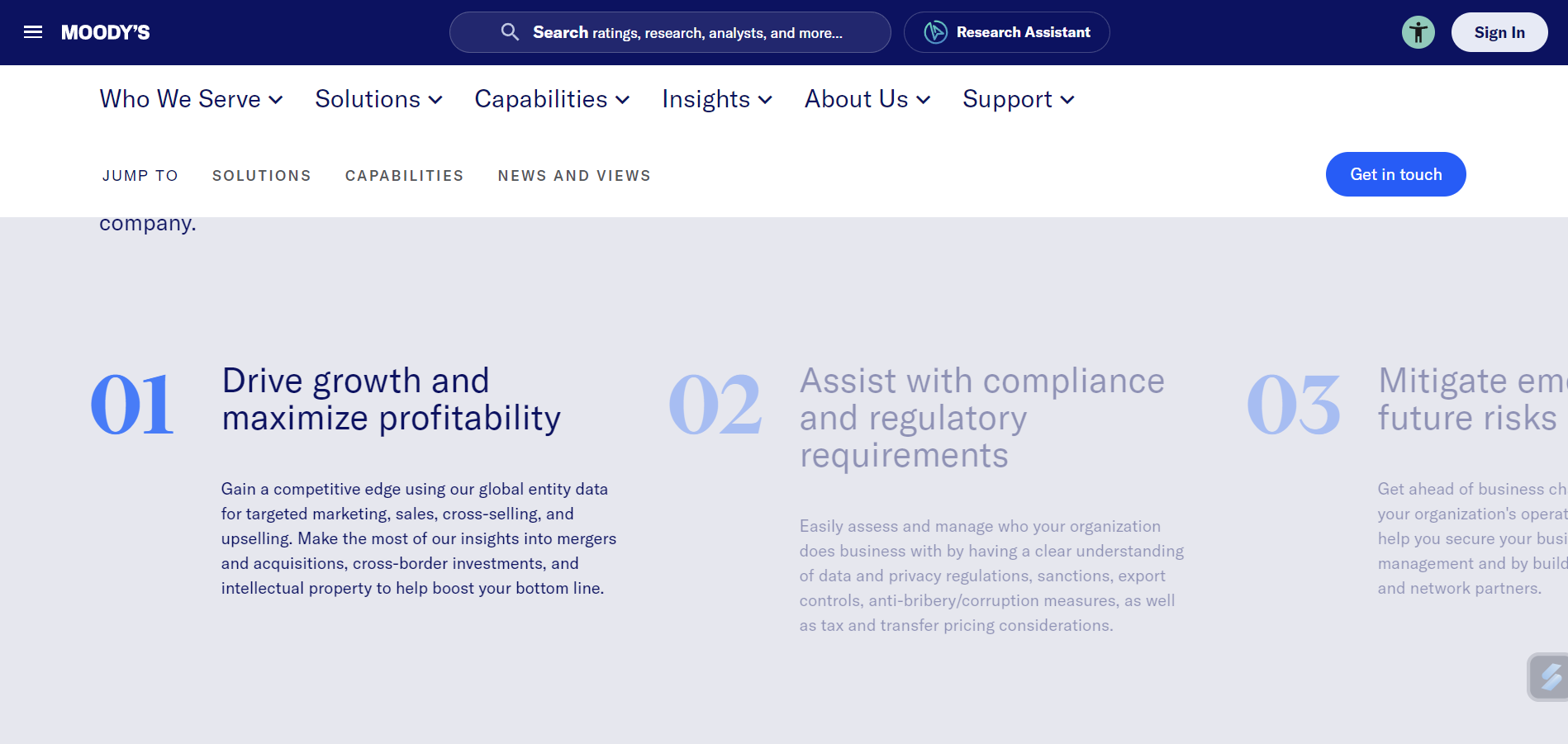Select NEWS AND VIEWS in the jump bar
1568x744 pixels.
pos(573,175)
